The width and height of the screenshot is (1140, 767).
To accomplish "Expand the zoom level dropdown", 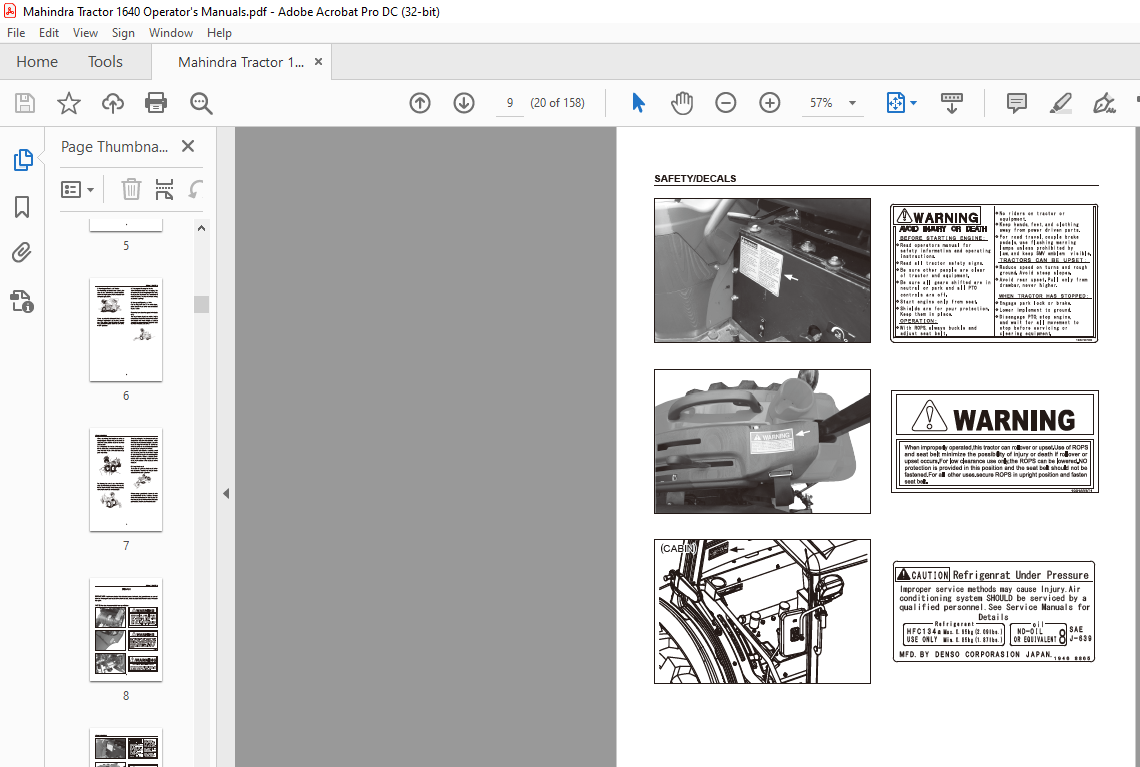I will pyautogui.click(x=852, y=103).
